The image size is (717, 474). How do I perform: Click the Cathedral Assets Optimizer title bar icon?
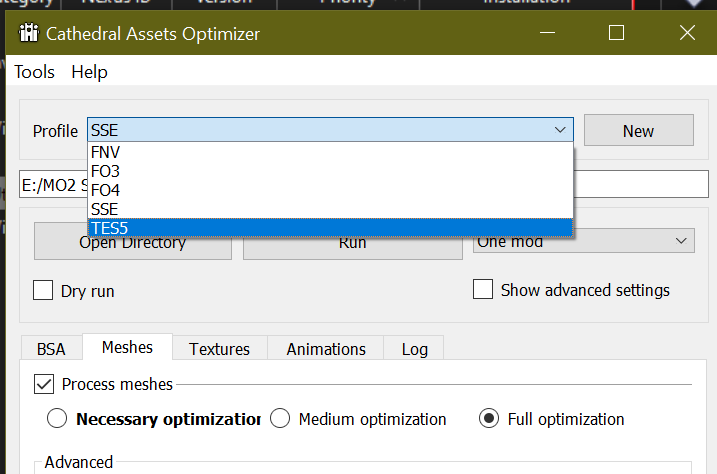[29, 33]
